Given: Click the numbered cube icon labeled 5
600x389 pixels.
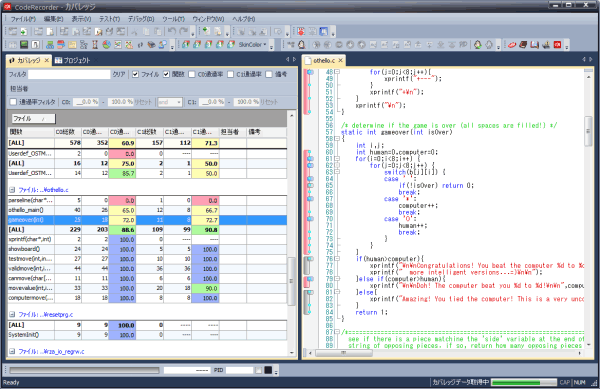Looking at the screenshot, I should coord(231,45).
